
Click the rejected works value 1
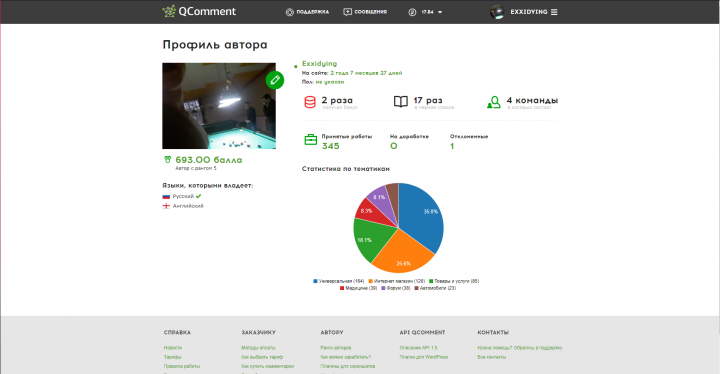(x=452, y=146)
